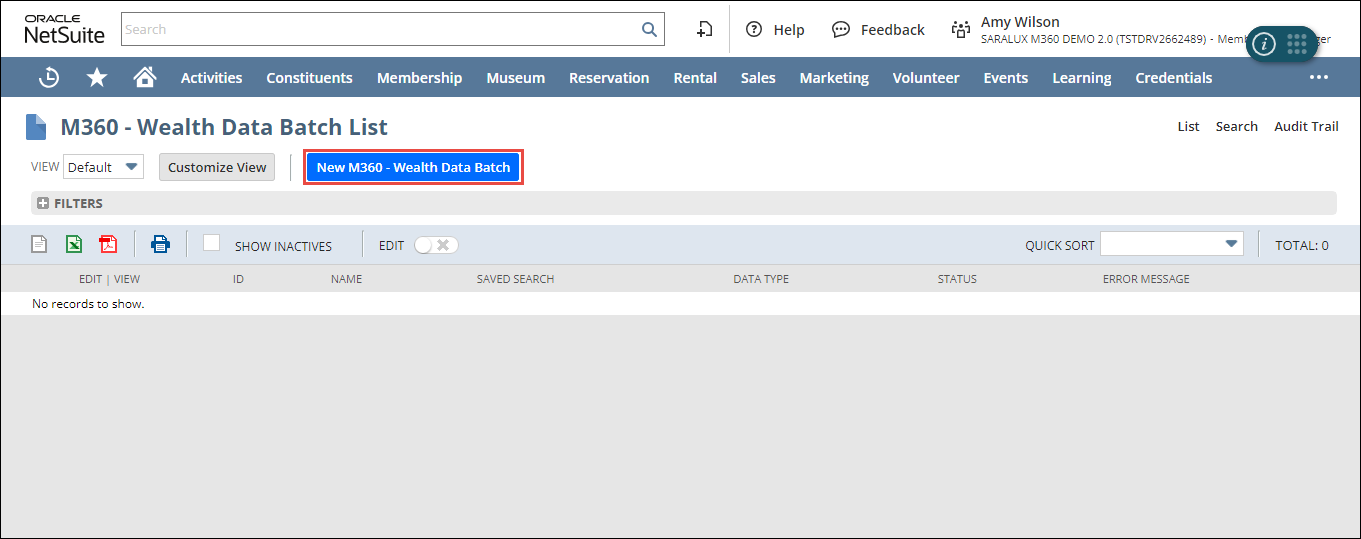Open the create new record icon
This screenshot has height=539, width=1361.
click(704, 29)
